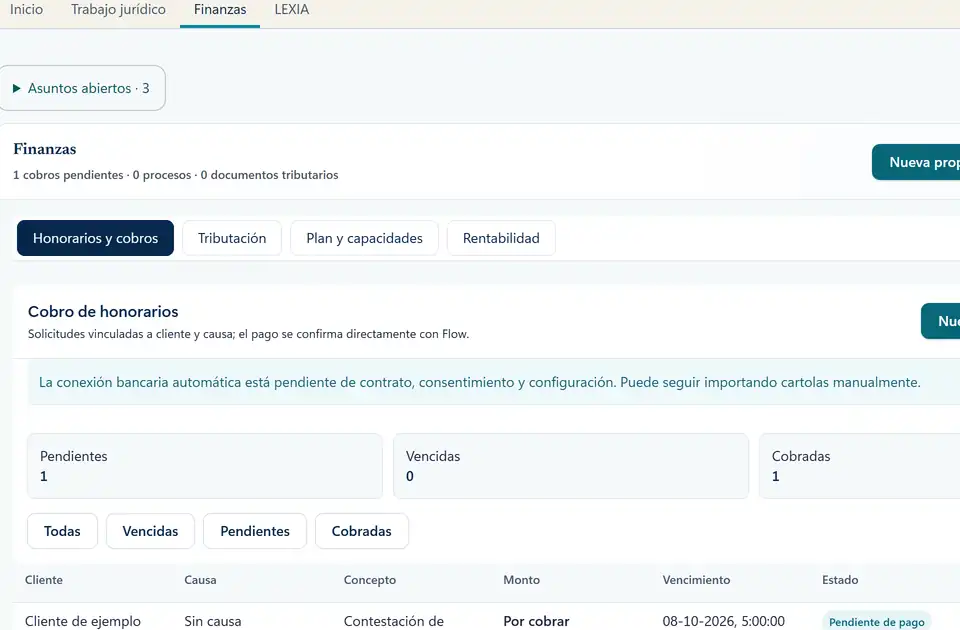
Task: Click the Nue button beside Cobro de honorarios
Action: point(940,321)
